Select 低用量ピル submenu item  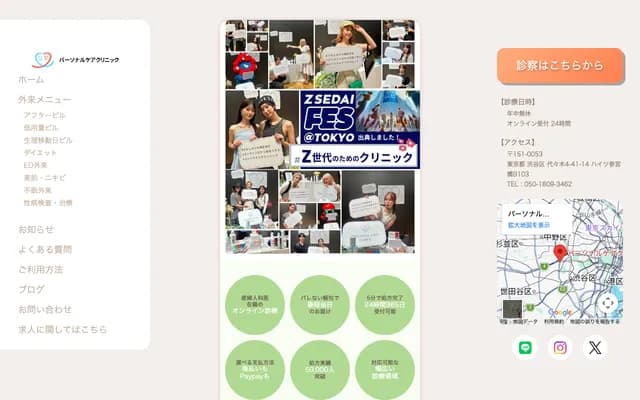point(41,128)
